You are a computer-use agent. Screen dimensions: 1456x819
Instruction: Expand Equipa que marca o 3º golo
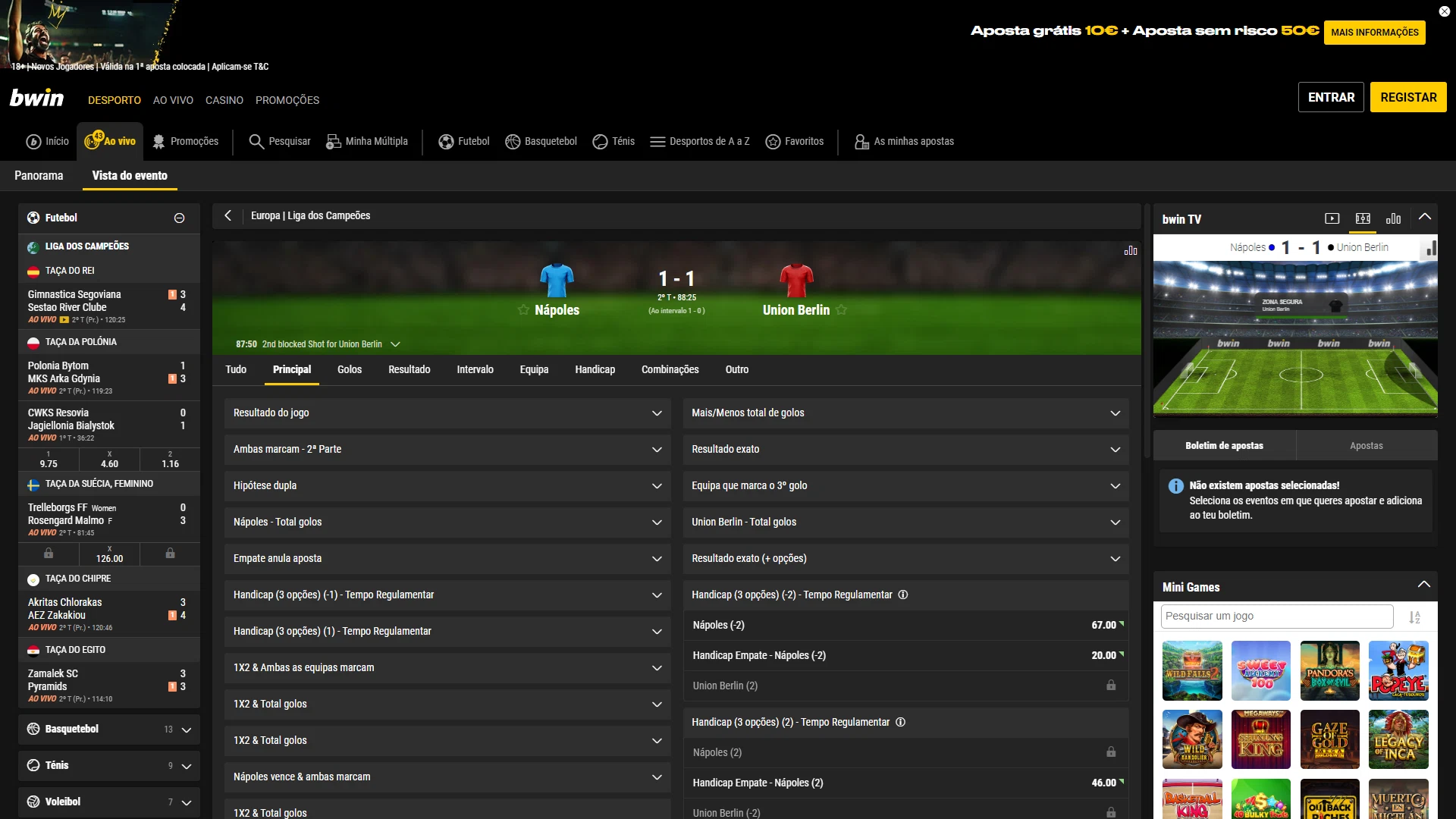(905, 485)
